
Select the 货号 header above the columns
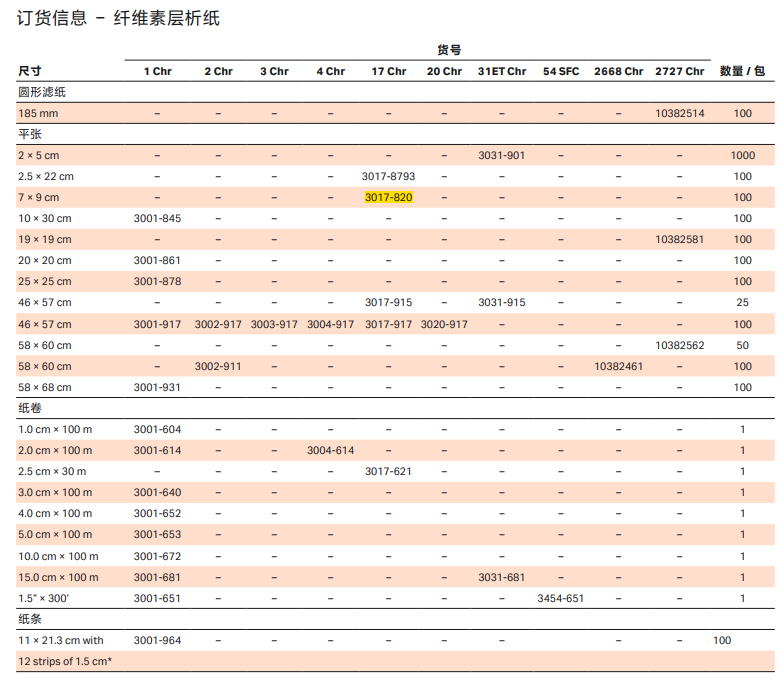tap(448, 50)
